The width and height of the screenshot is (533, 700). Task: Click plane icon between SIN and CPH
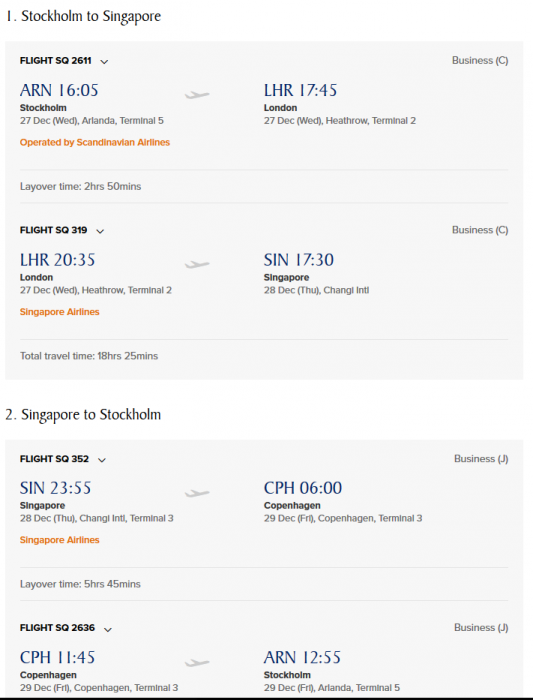(197, 493)
